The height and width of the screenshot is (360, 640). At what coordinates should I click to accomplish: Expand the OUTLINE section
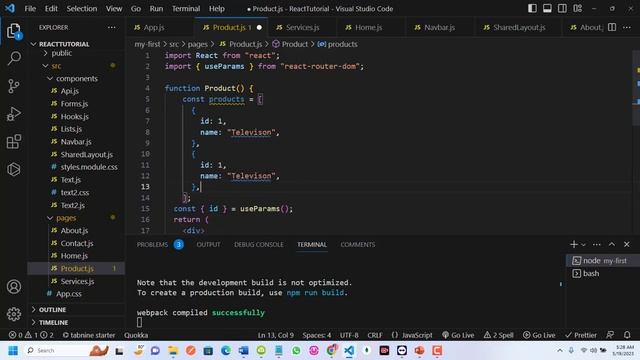coord(52,309)
